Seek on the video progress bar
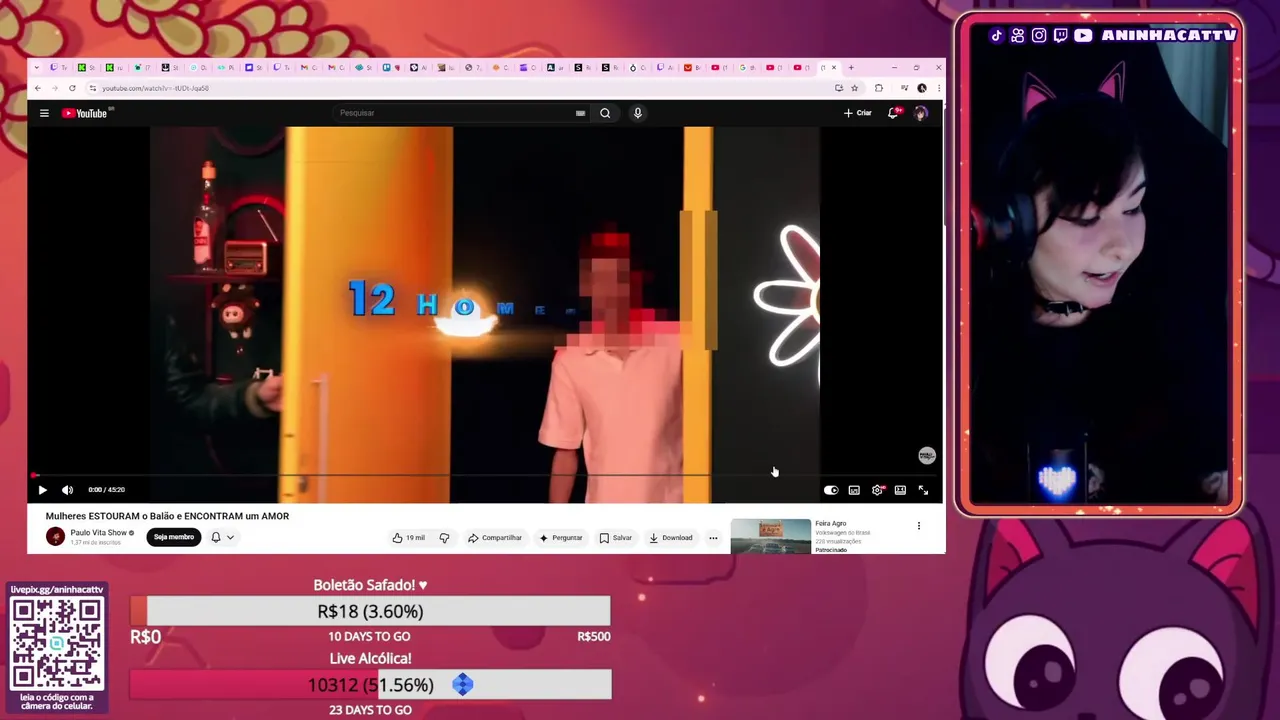The height and width of the screenshot is (720, 1280). point(485,476)
